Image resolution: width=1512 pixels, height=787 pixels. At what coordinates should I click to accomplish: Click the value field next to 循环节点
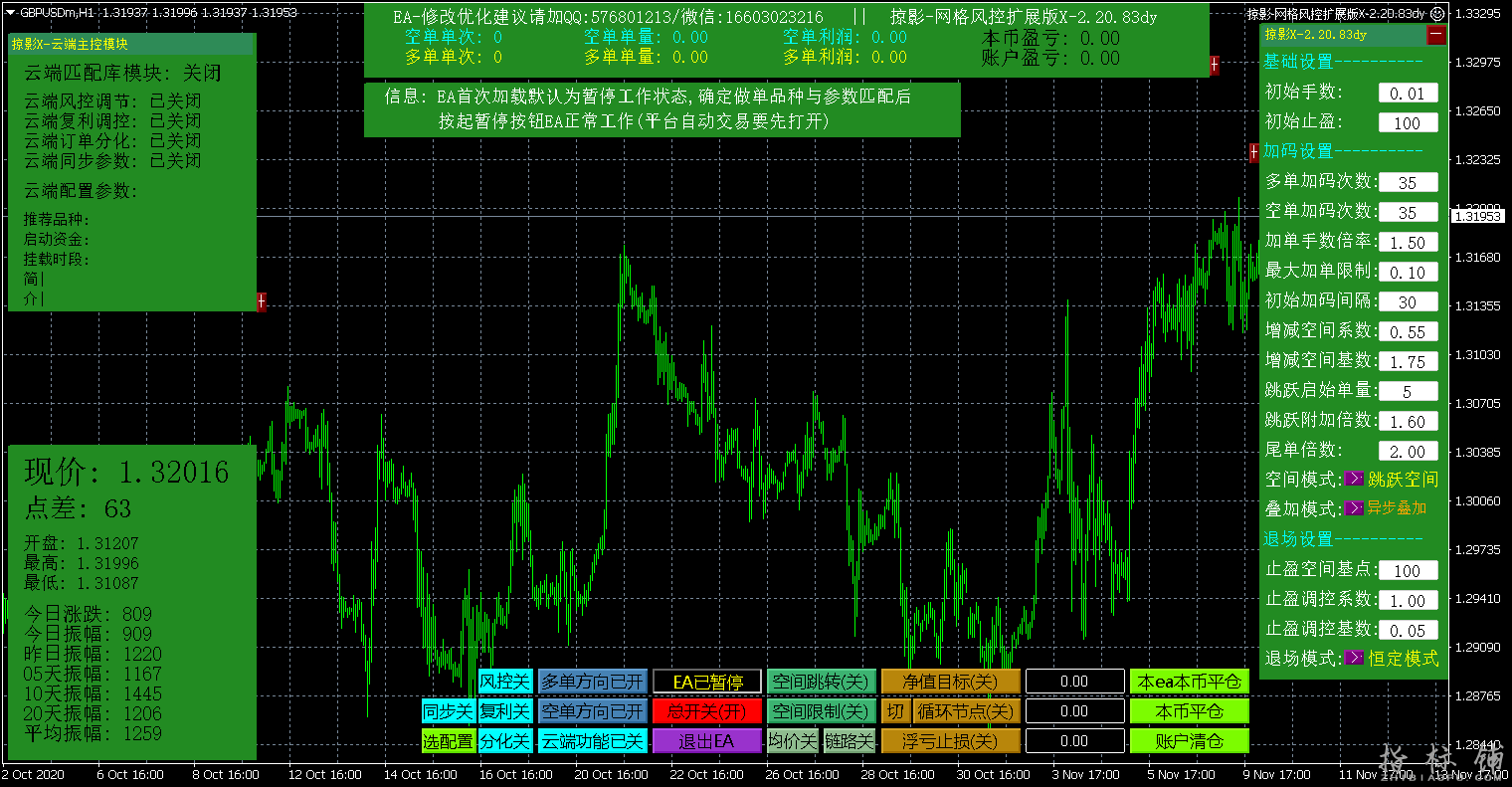1075,711
